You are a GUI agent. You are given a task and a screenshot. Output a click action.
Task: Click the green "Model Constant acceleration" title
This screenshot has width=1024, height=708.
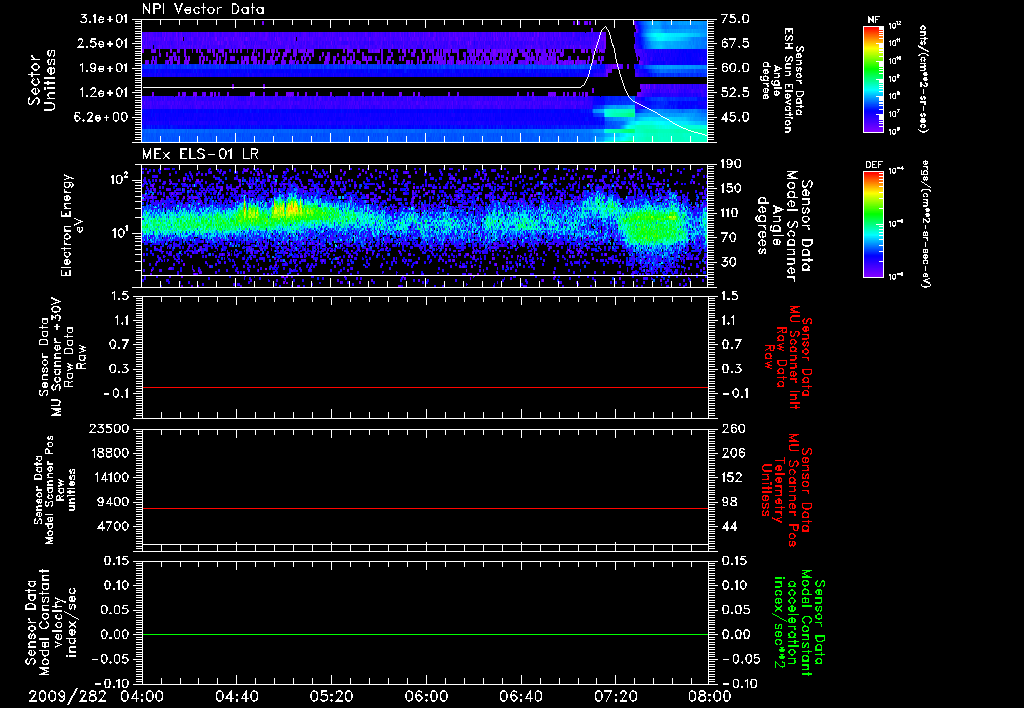point(798,622)
